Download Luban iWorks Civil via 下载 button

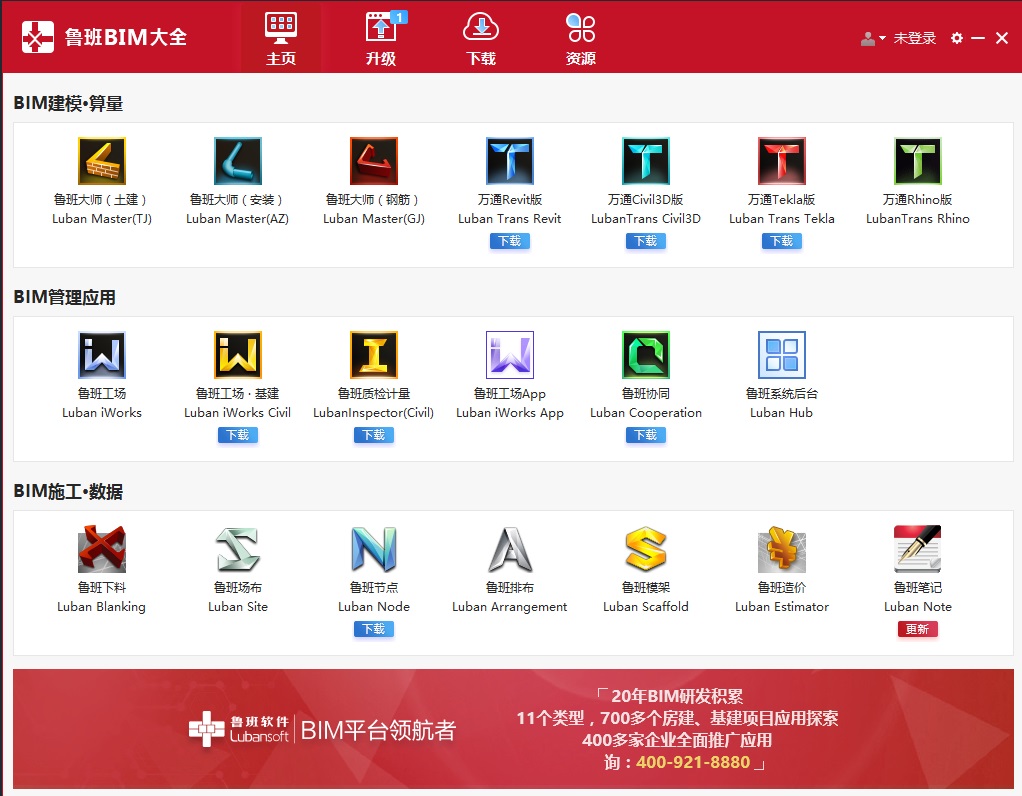pos(238,435)
